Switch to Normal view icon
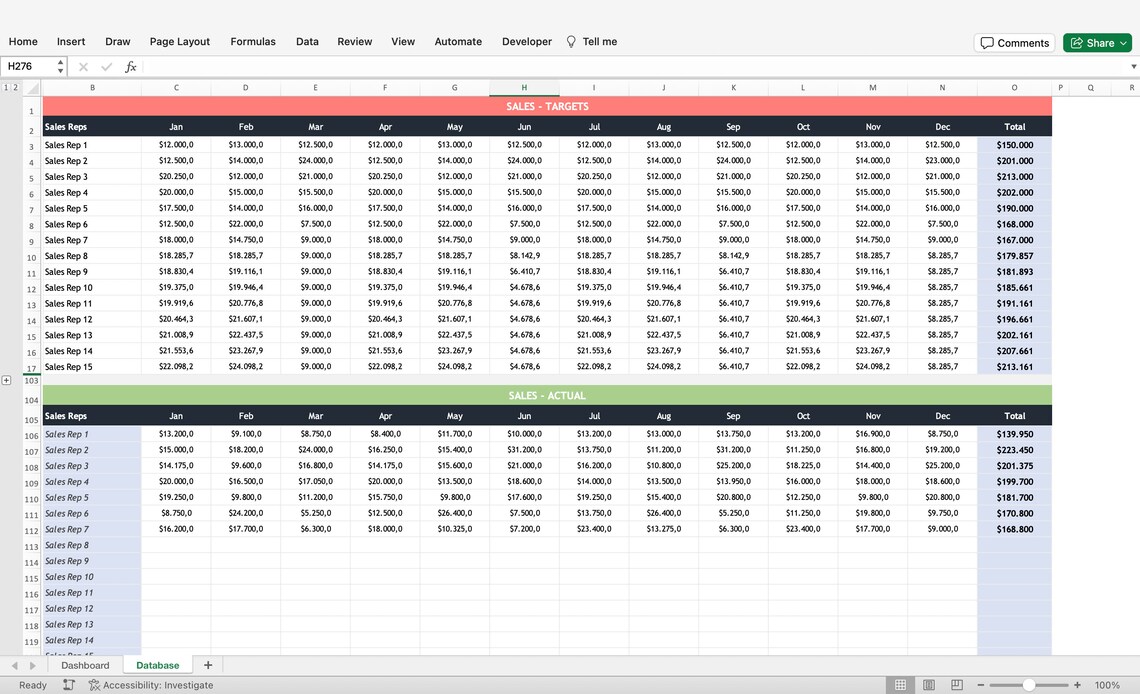The height and width of the screenshot is (694, 1140). [x=900, y=685]
